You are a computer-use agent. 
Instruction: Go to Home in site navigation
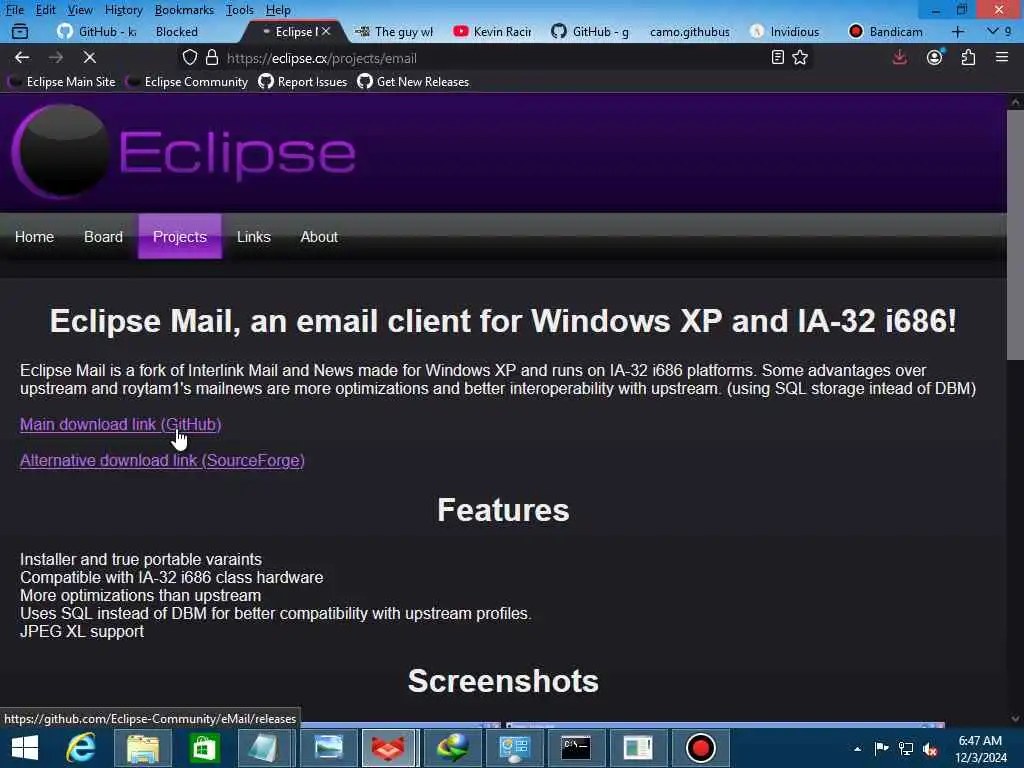35,236
